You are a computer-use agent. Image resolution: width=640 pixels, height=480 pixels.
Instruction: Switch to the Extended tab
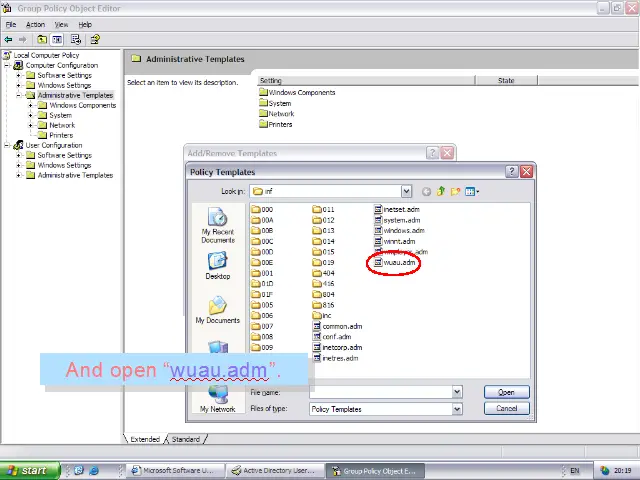click(145, 439)
